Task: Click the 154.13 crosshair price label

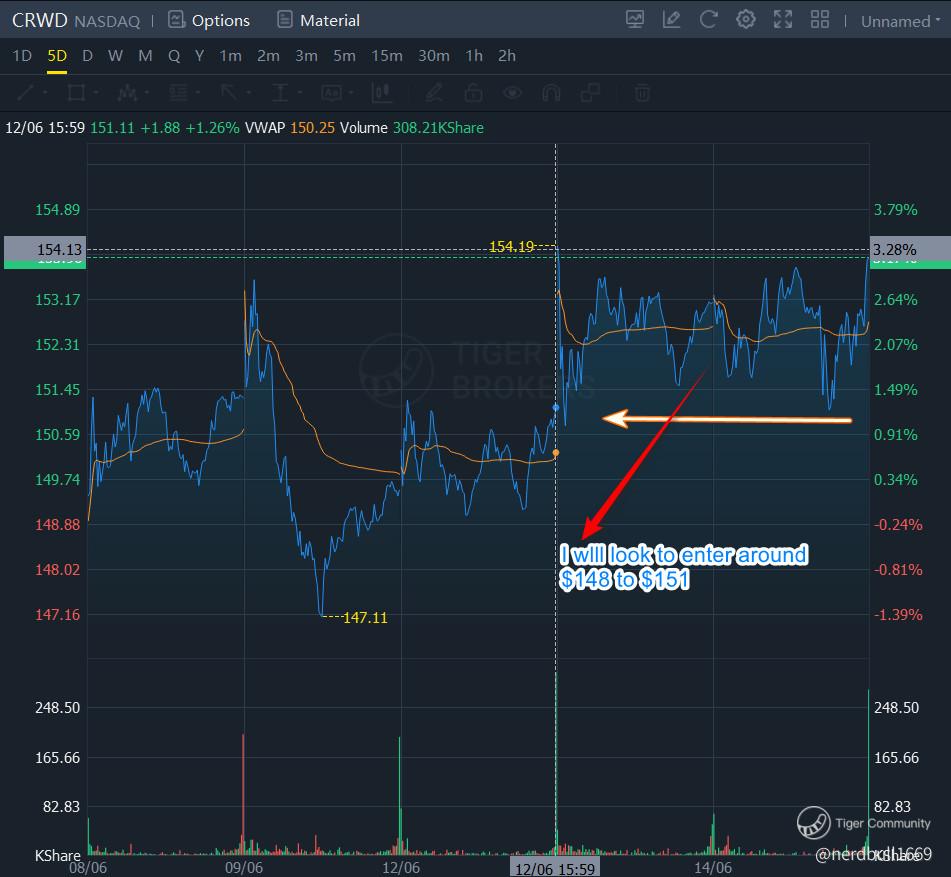Action: [x=45, y=249]
